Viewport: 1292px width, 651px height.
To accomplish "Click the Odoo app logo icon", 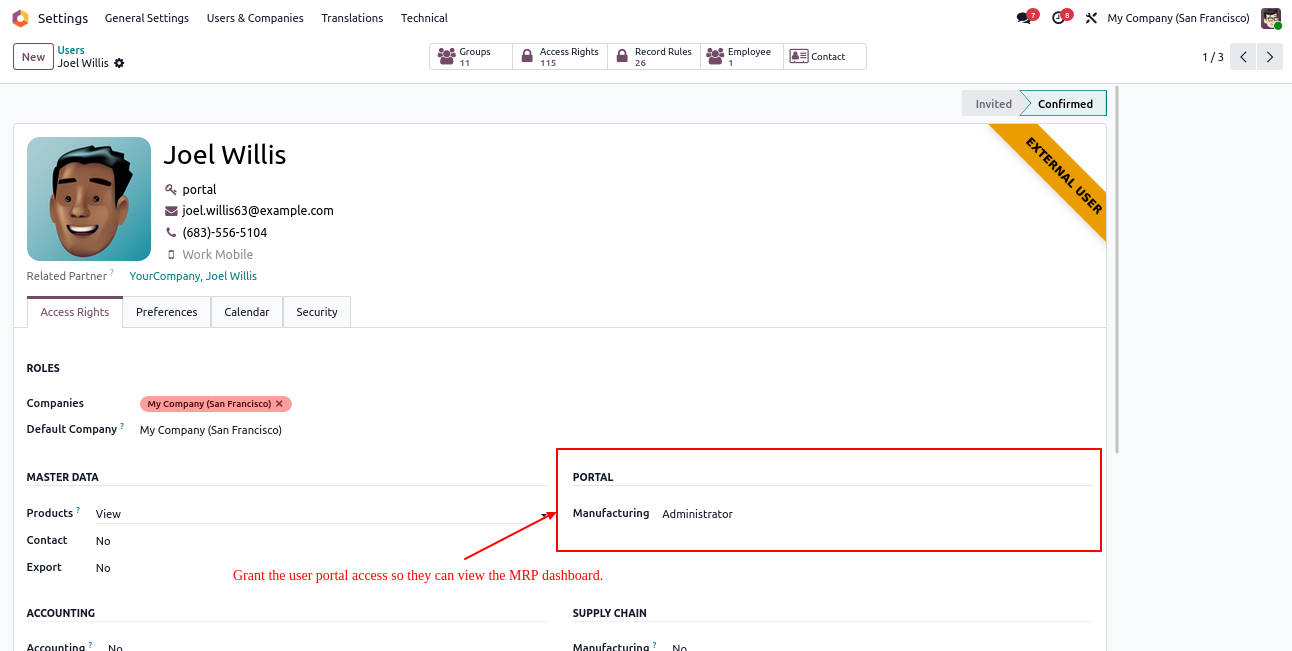I will tap(20, 18).
